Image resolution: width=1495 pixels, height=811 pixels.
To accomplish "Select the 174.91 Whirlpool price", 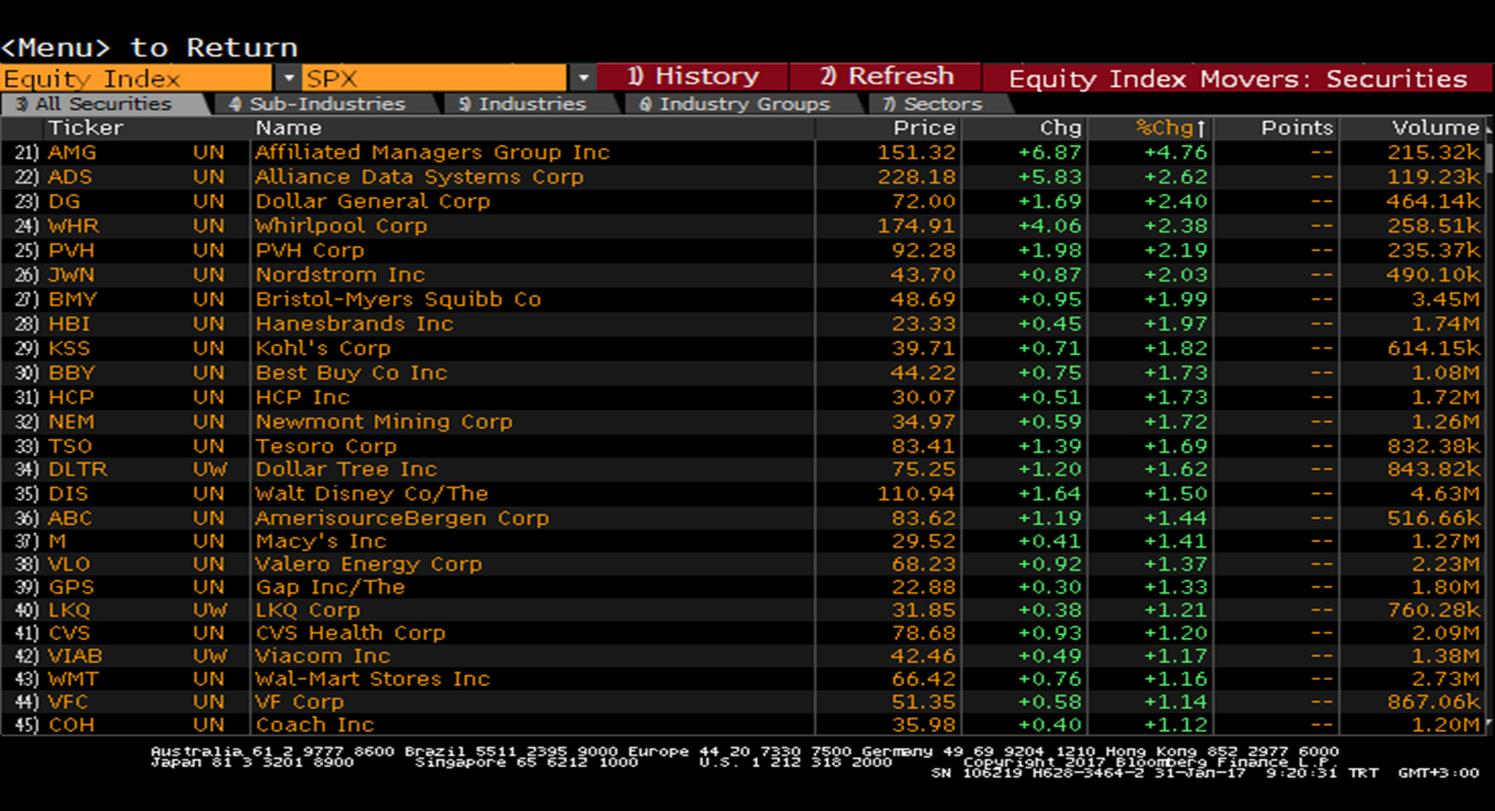I will coord(916,226).
